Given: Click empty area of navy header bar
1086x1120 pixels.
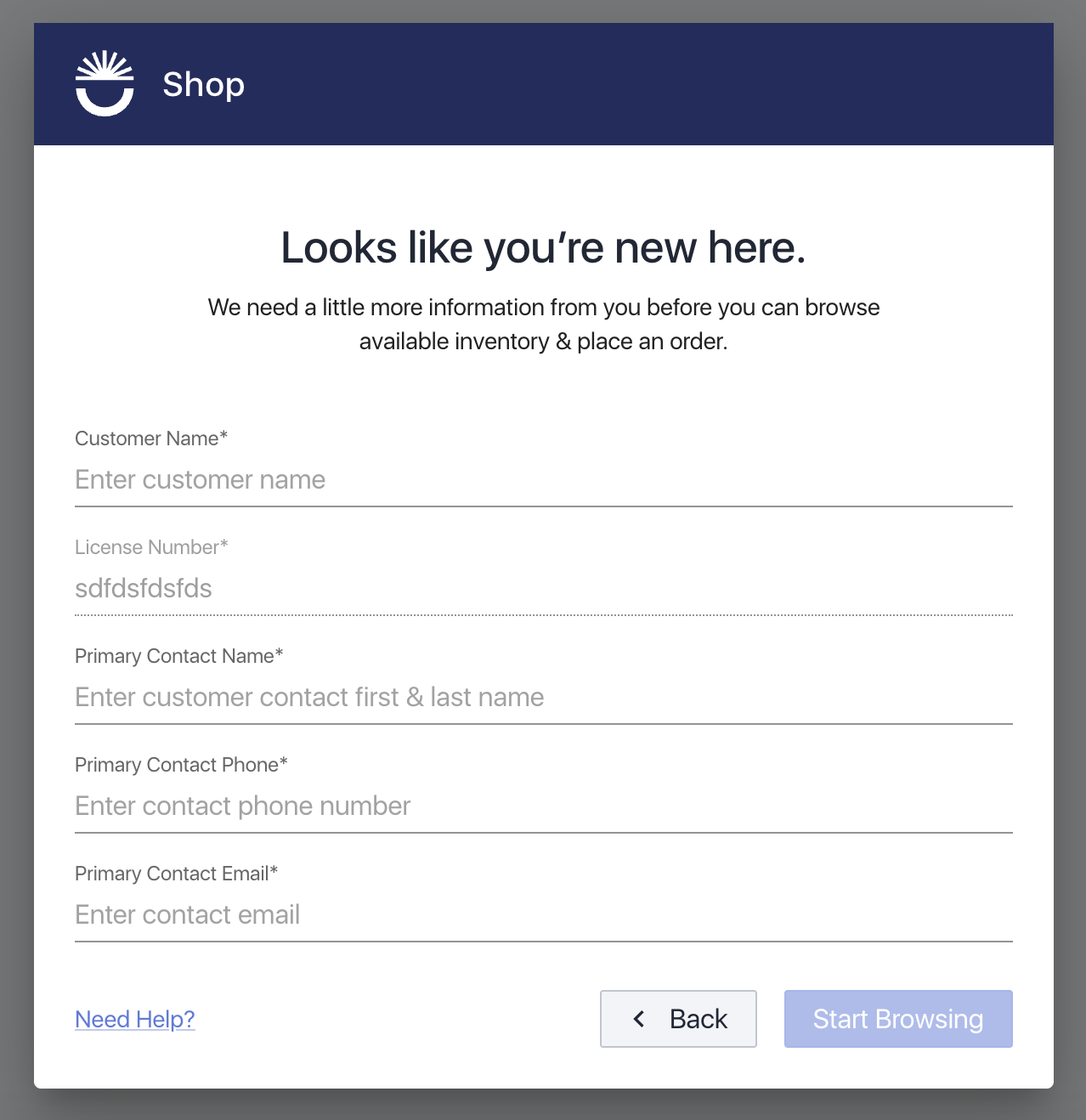Looking at the screenshot, I should pos(646,84).
